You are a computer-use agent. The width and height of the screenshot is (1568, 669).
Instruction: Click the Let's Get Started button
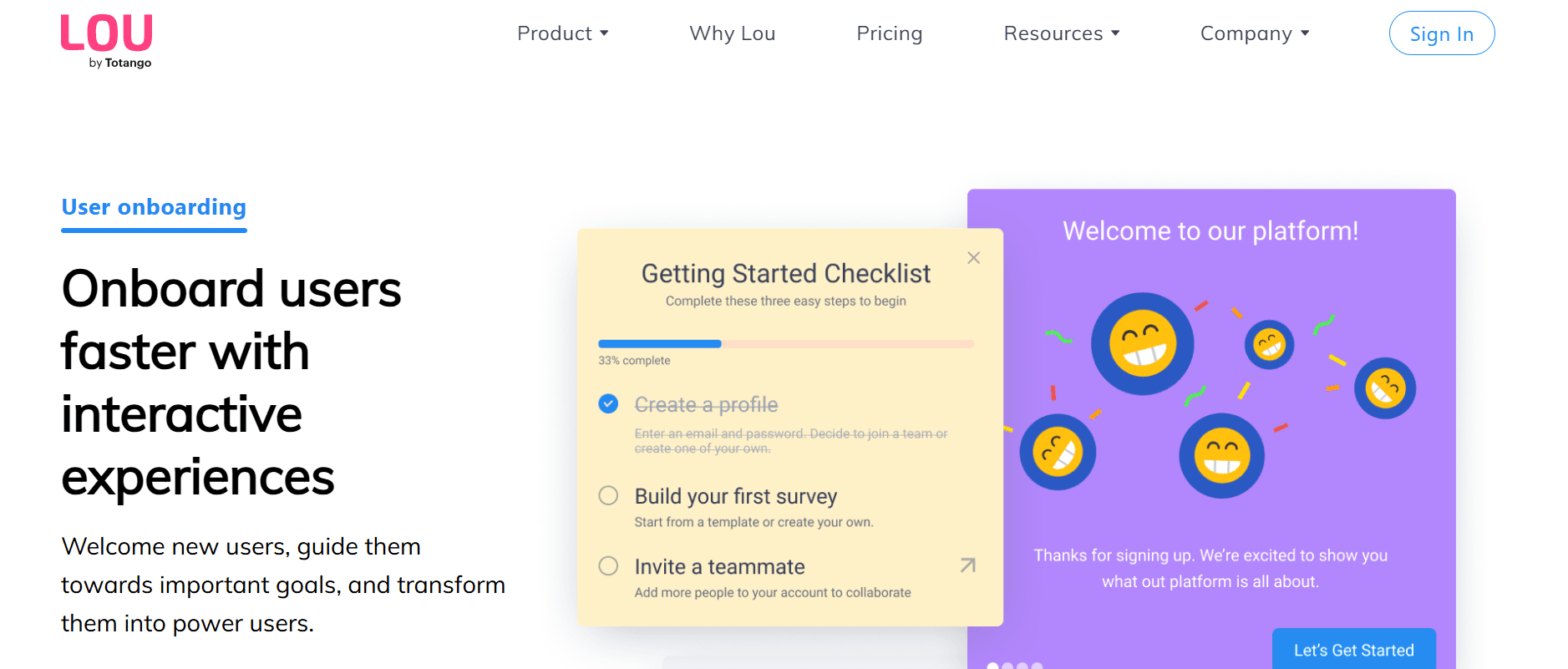tap(1353, 650)
